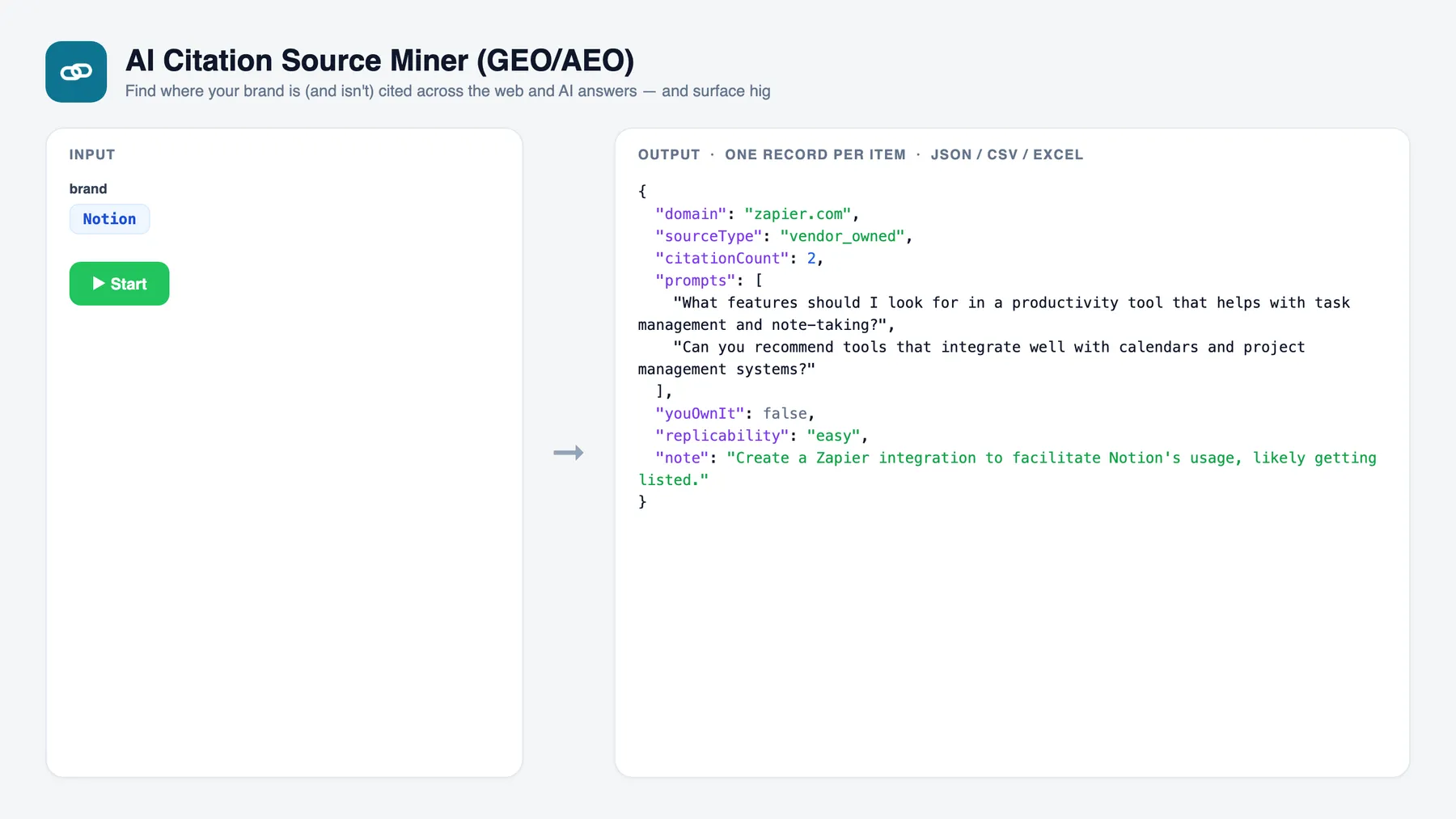Click the "sourceType" key in JSON
Image resolution: width=1456 pixels, height=819 pixels.
[709, 236]
